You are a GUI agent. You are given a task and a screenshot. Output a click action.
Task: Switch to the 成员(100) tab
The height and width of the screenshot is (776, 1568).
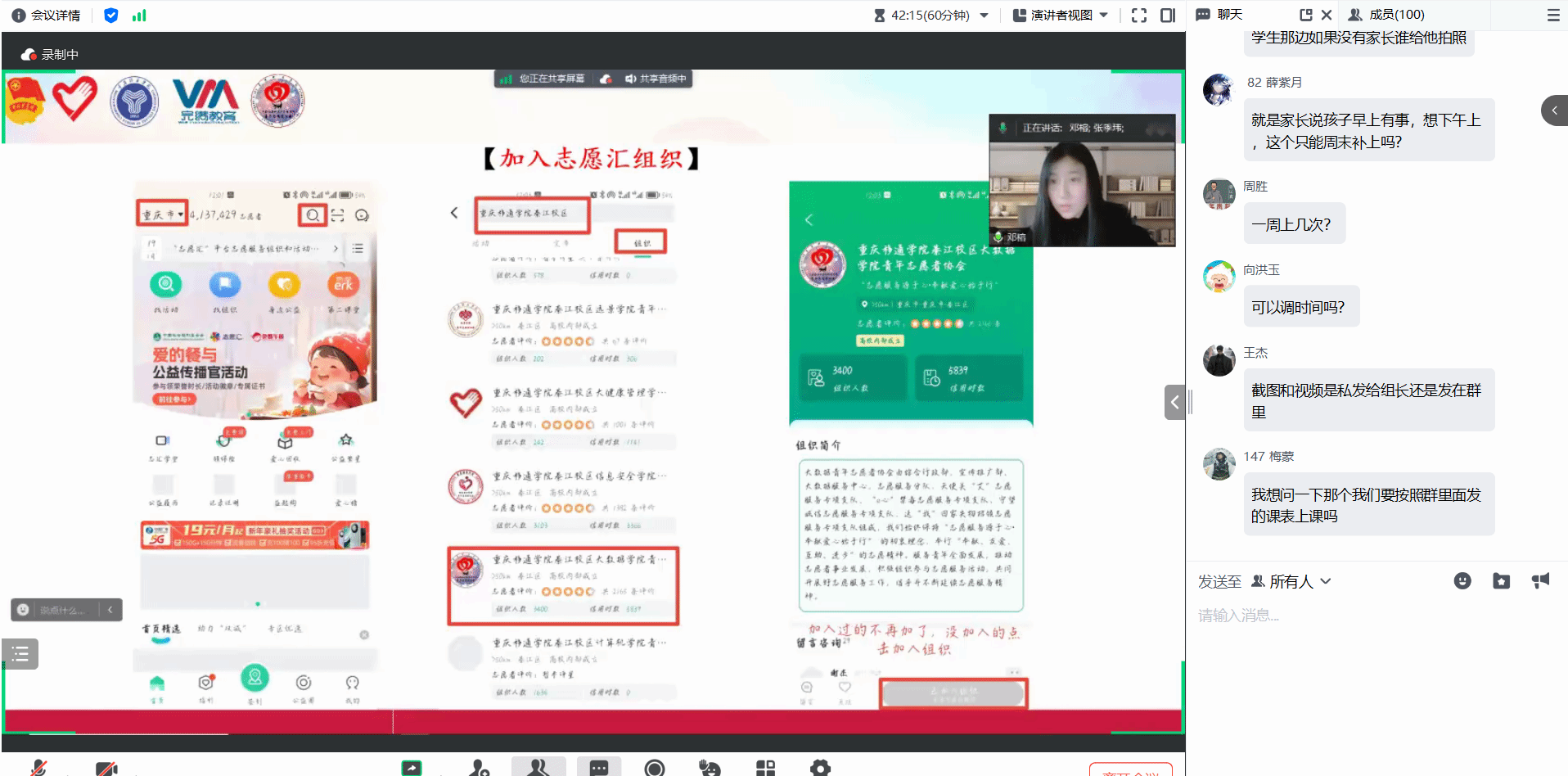coord(1386,15)
